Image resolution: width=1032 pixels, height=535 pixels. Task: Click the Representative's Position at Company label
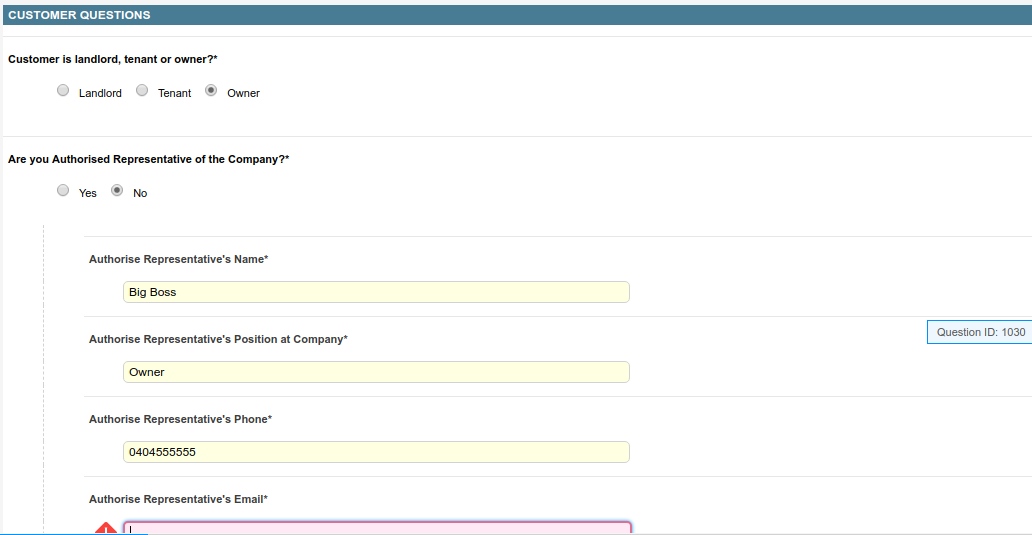pos(218,339)
